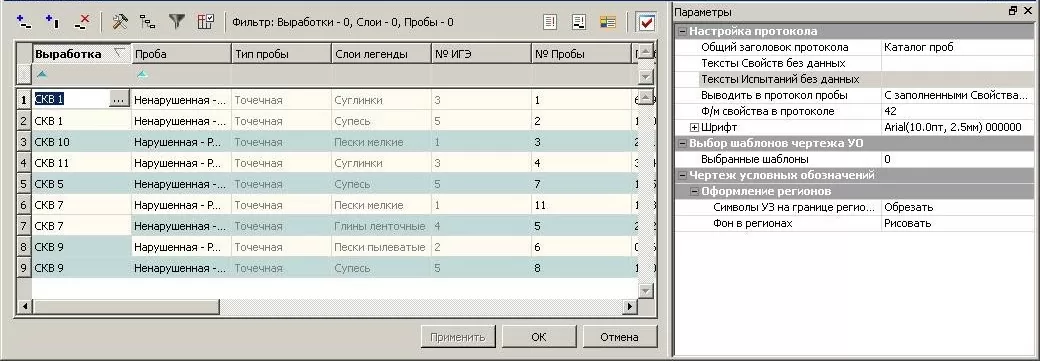Click the tree structure toolbar icon
Screen dimensions: 1040x361
click(x=148, y=22)
